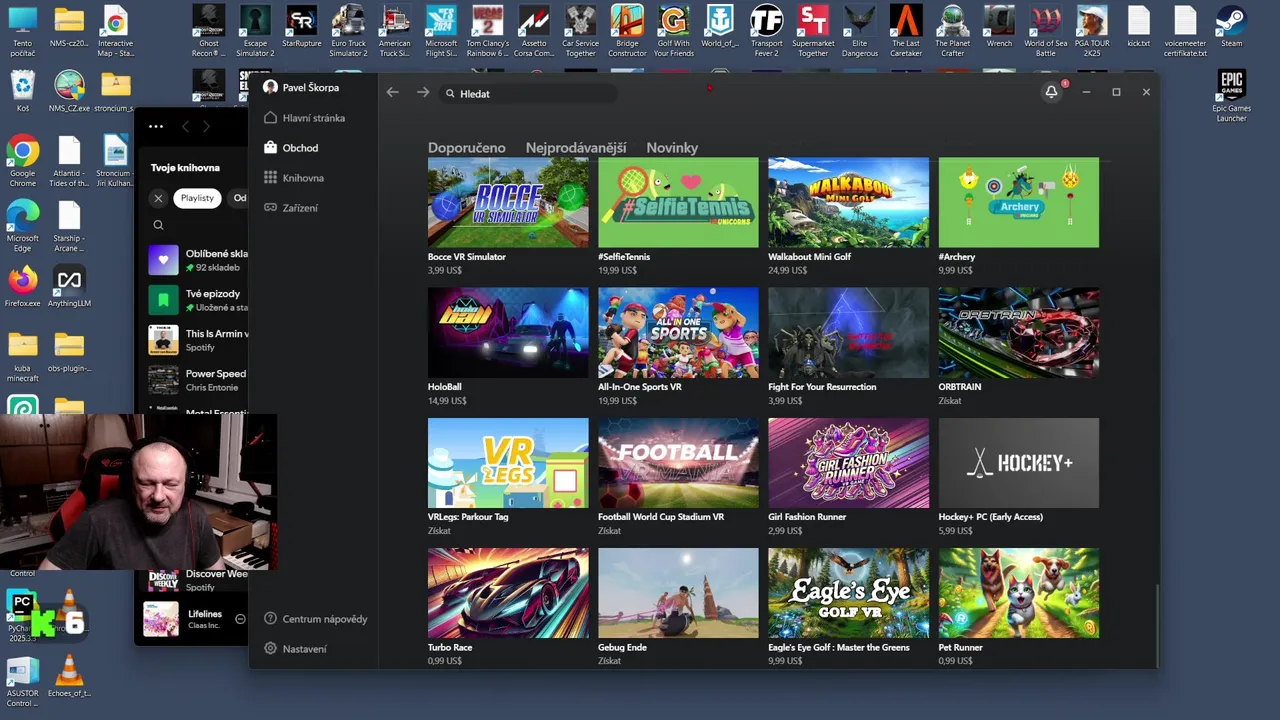1280x720 pixels.
Task: Open Fight For Your Resurrection thumbnail
Action: click(848, 333)
